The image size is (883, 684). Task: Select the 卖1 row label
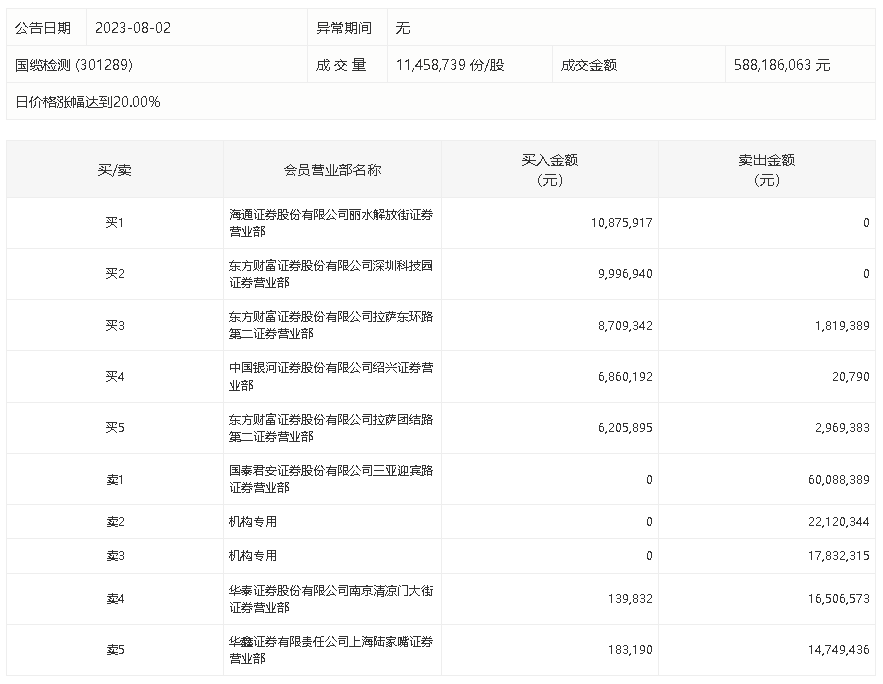[114, 480]
